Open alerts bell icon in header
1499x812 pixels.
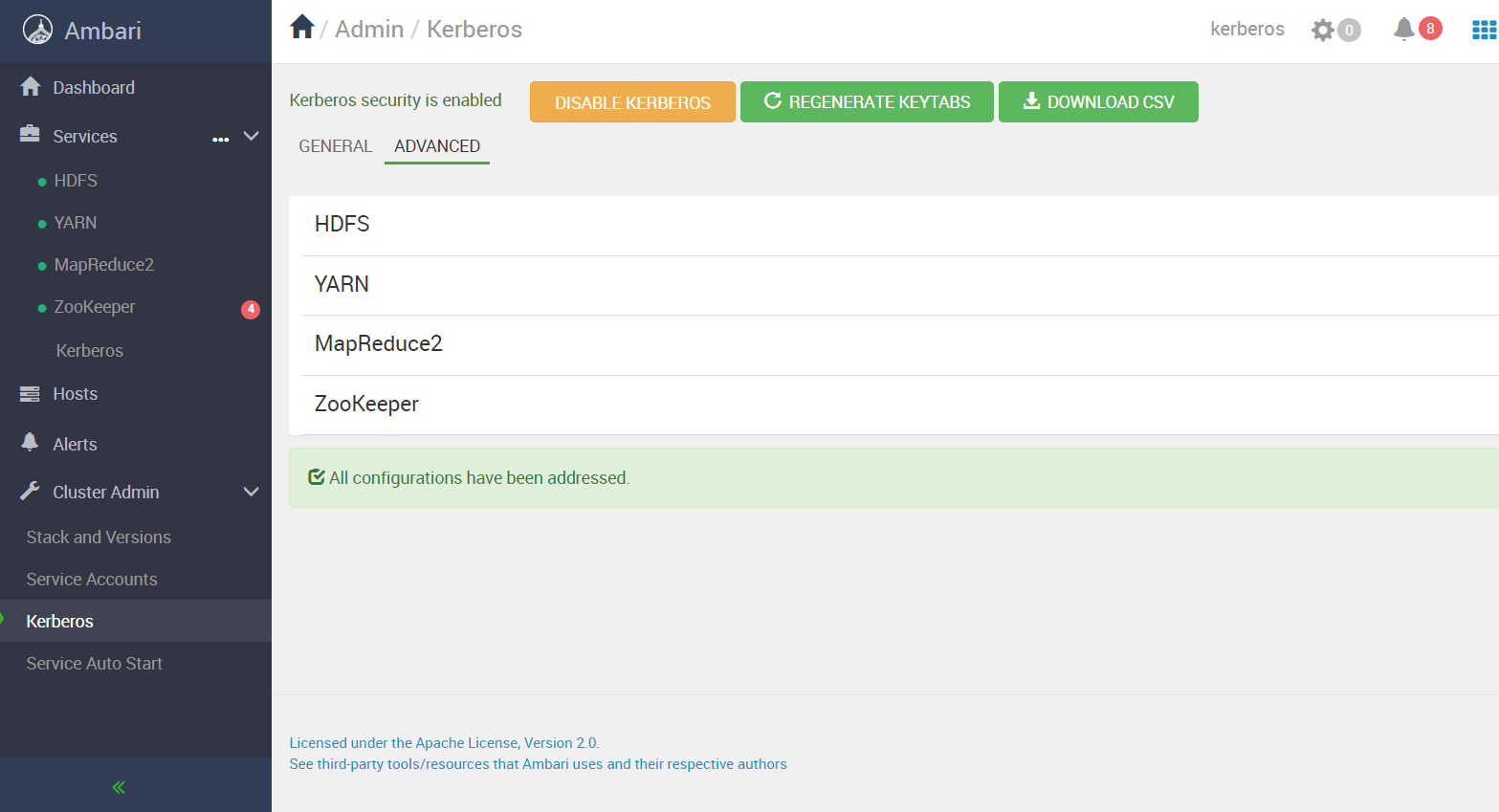(x=1403, y=29)
